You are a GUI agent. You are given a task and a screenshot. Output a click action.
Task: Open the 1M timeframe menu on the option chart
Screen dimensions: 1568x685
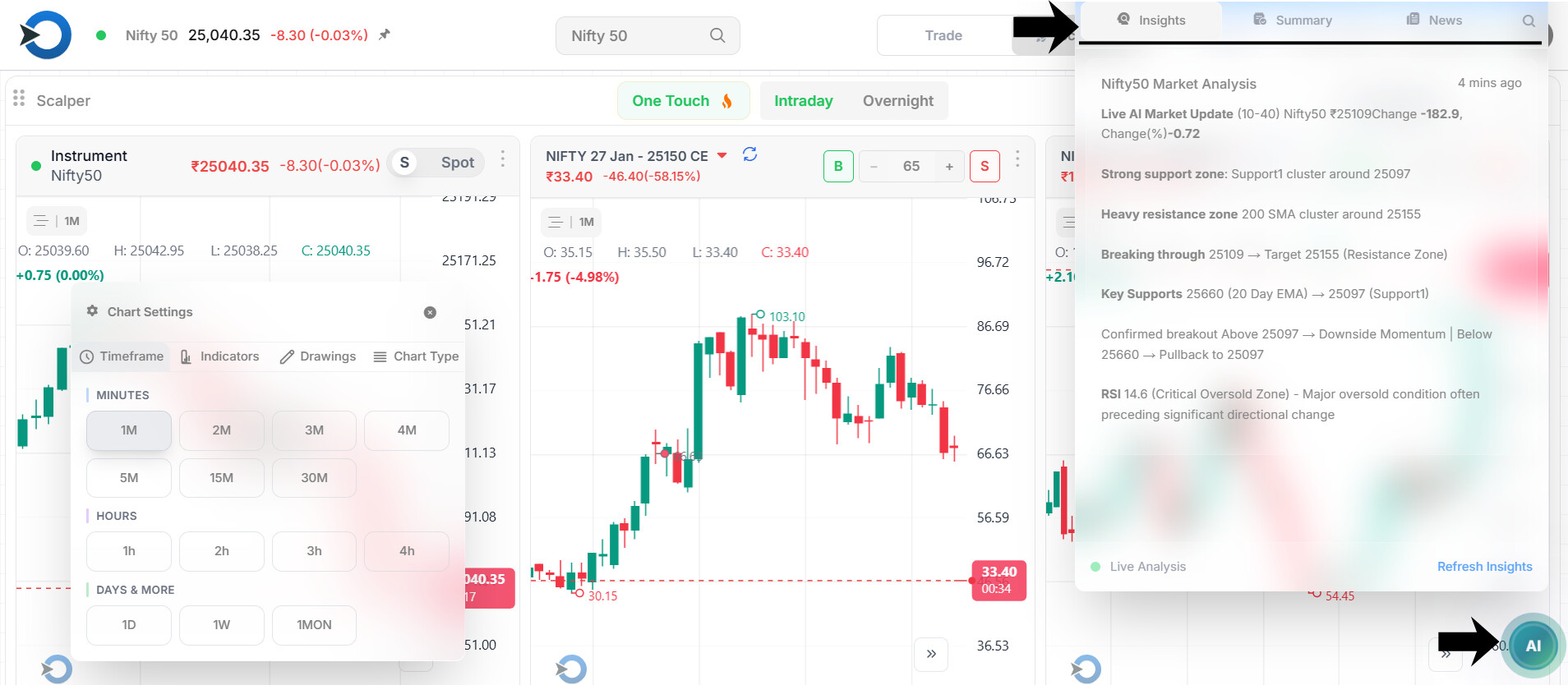pos(571,222)
